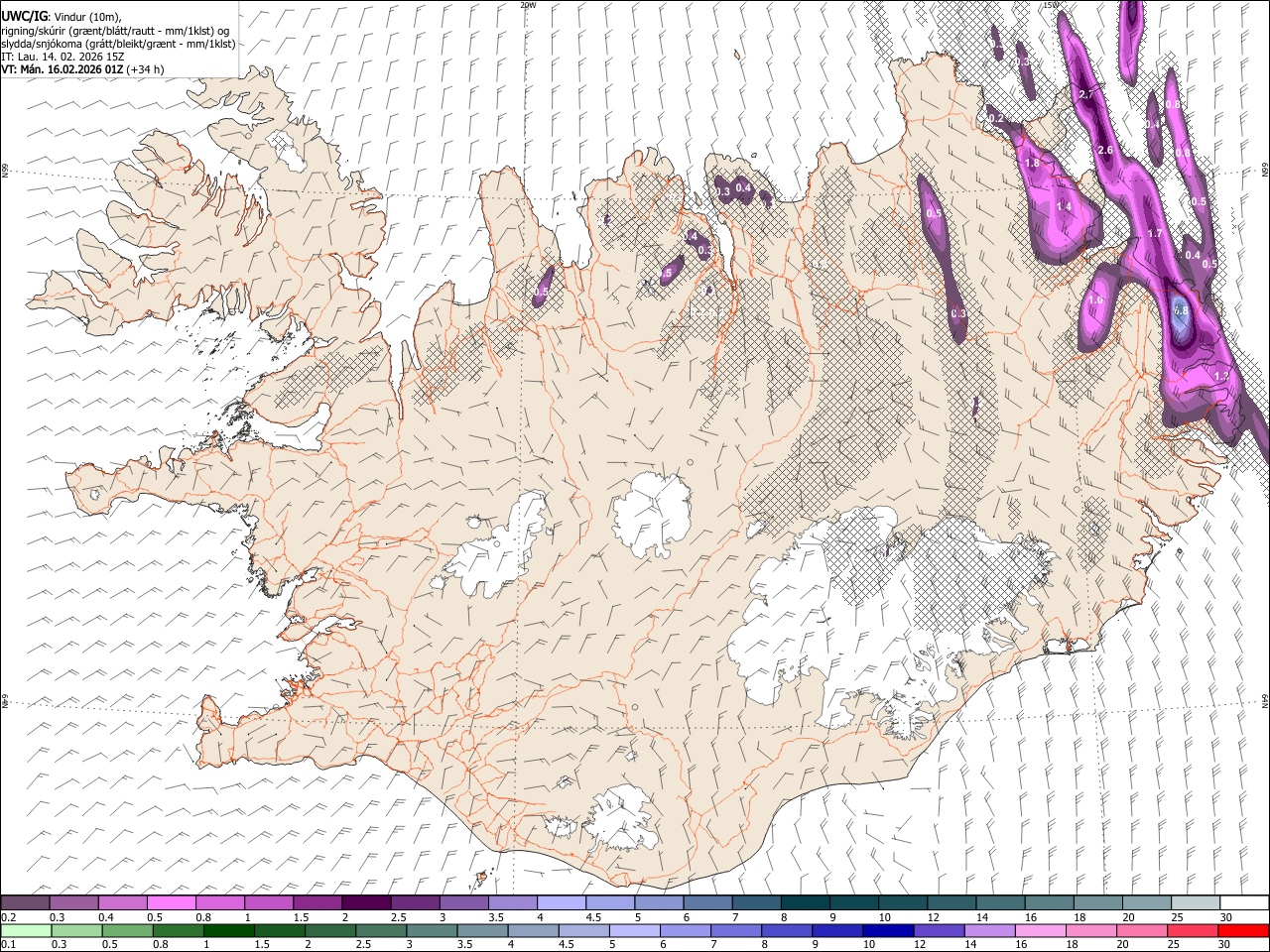Click the '1.4' snowfall value on the map
1270x952 pixels.
(1065, 205)
